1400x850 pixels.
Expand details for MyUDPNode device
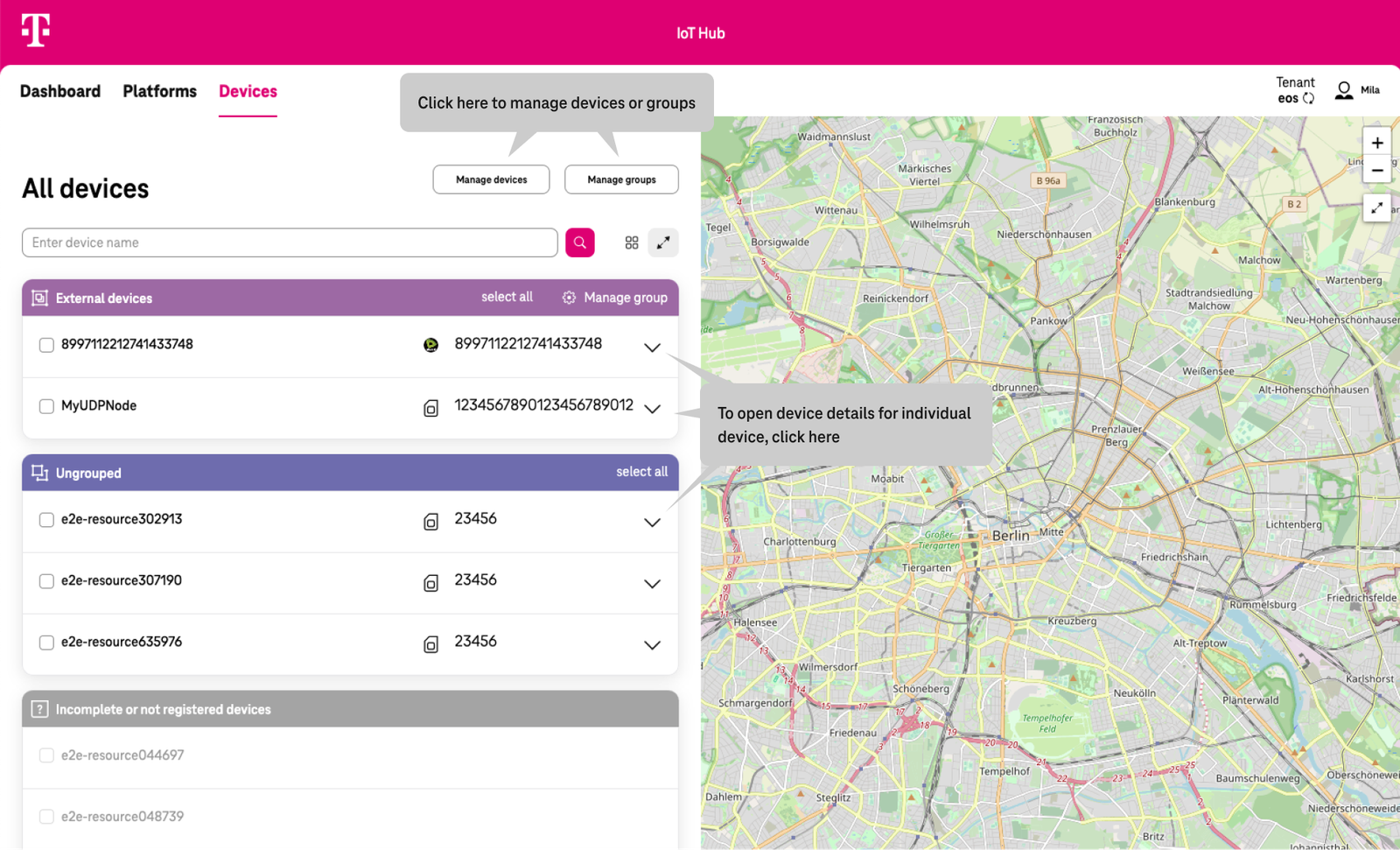(x=652, y=409)
